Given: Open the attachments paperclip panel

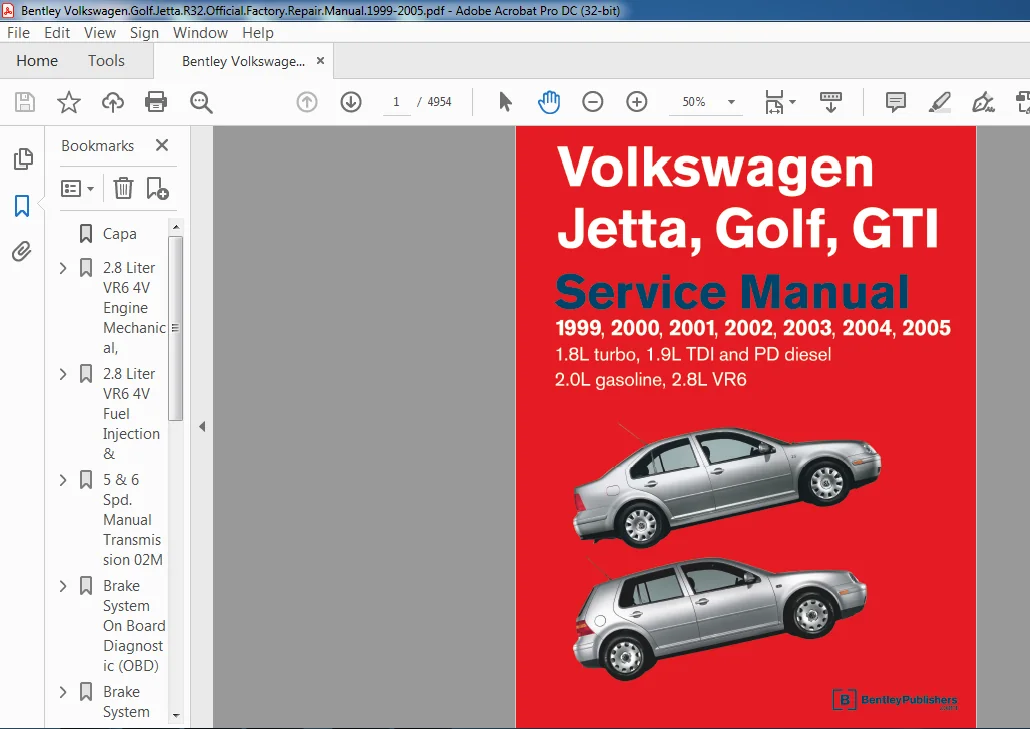Looking at the screenshot, I should 22,252.
